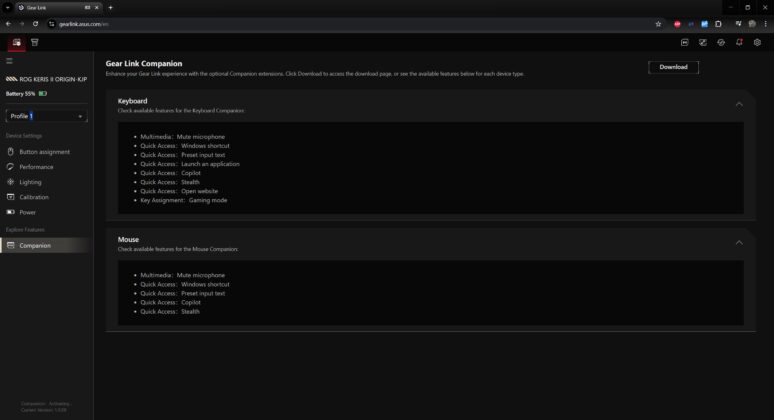774x420 pixels.
Task: Switch to Lighting settings
Action: (x=30, y=182)
